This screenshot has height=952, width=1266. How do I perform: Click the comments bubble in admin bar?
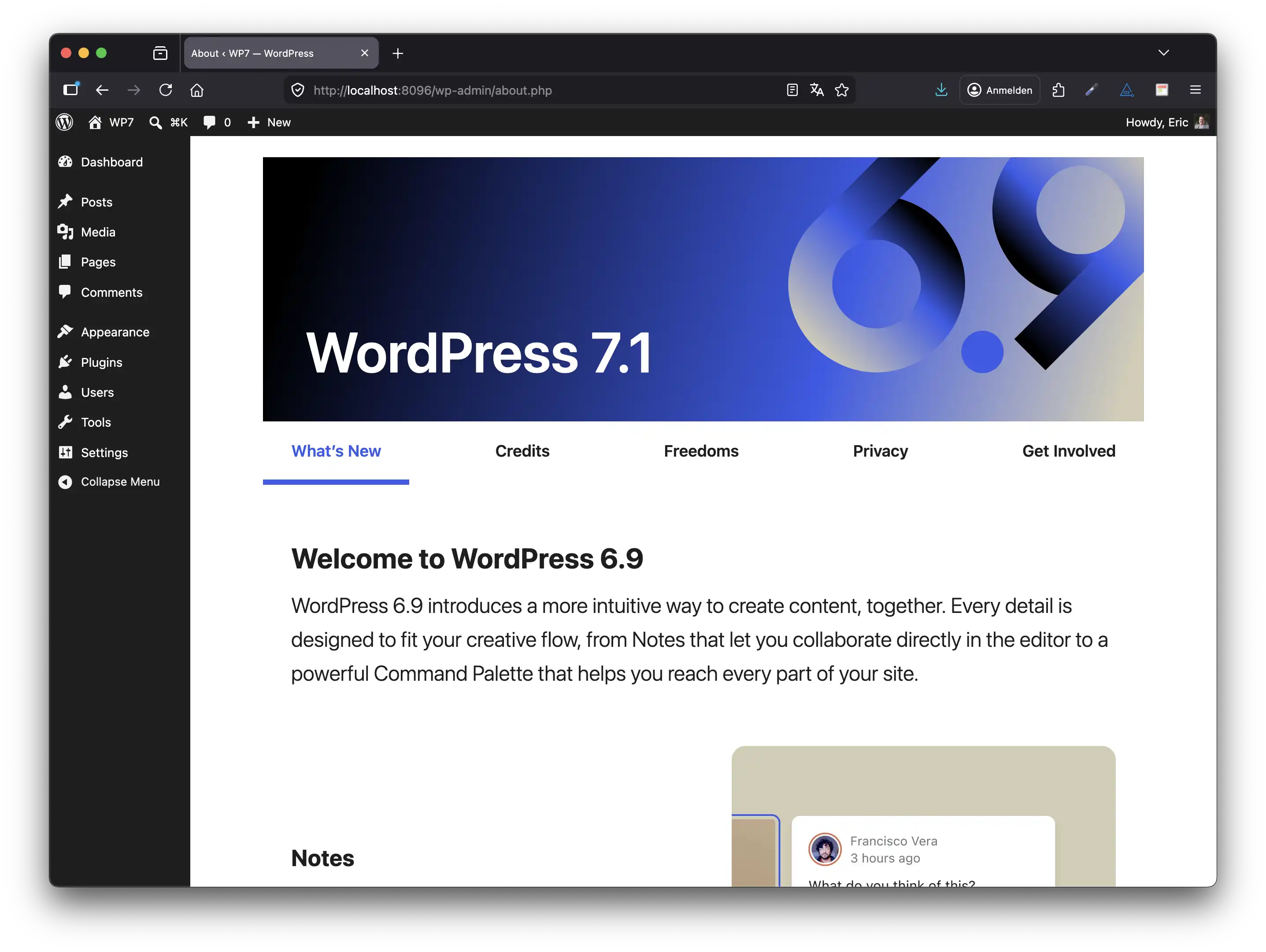click(x=210, y=122)
